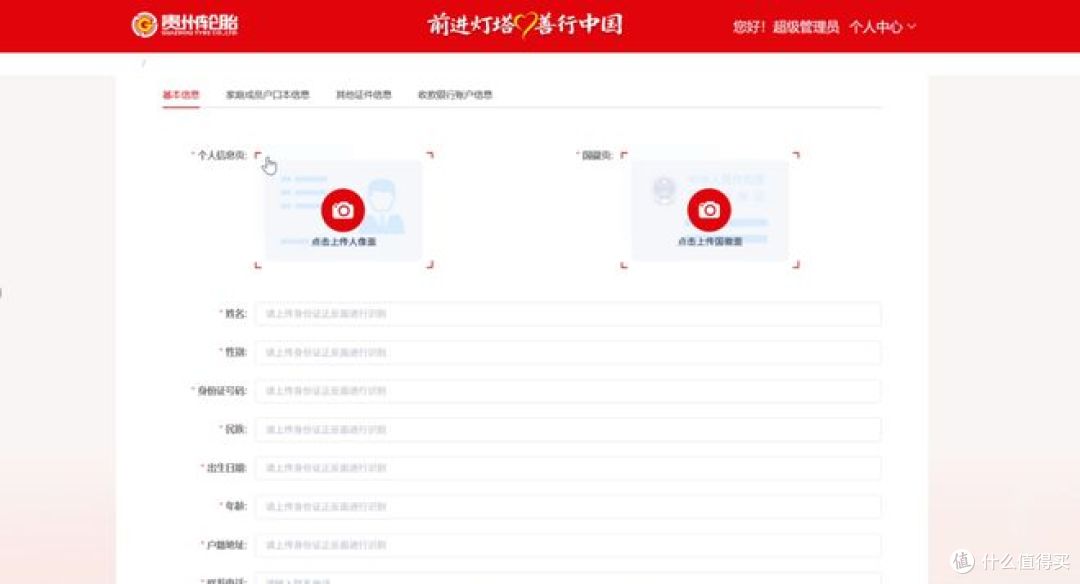Click the 户籍地址 input field
Viewport: 1080px width, 584px height.
click(568, 545)
